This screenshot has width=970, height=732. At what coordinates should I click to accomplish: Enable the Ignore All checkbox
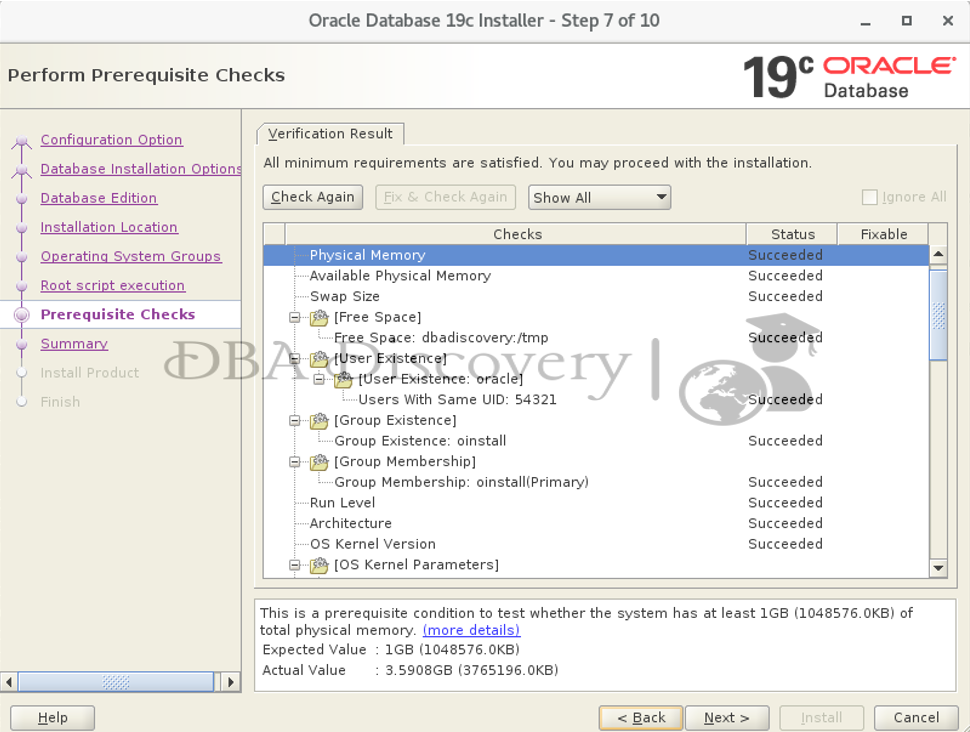pos(869,198)
